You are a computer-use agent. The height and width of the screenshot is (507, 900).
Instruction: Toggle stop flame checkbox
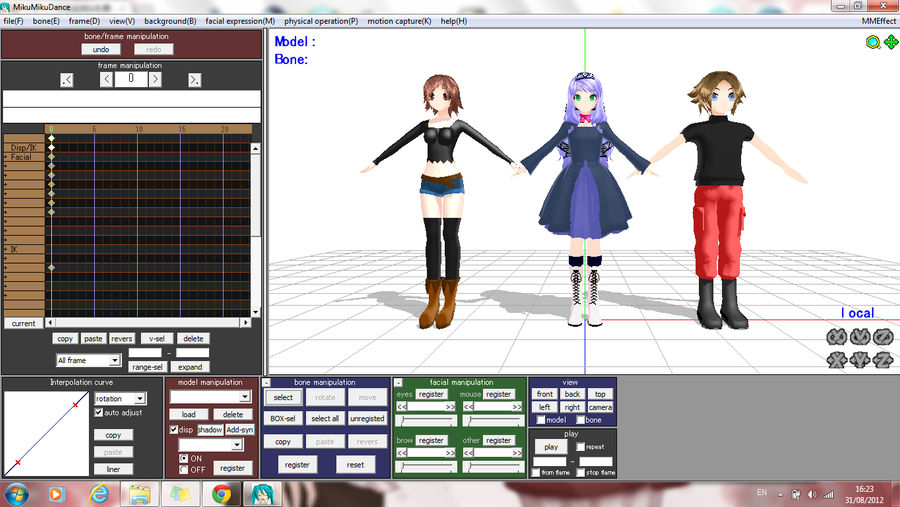tap(580, 473)
